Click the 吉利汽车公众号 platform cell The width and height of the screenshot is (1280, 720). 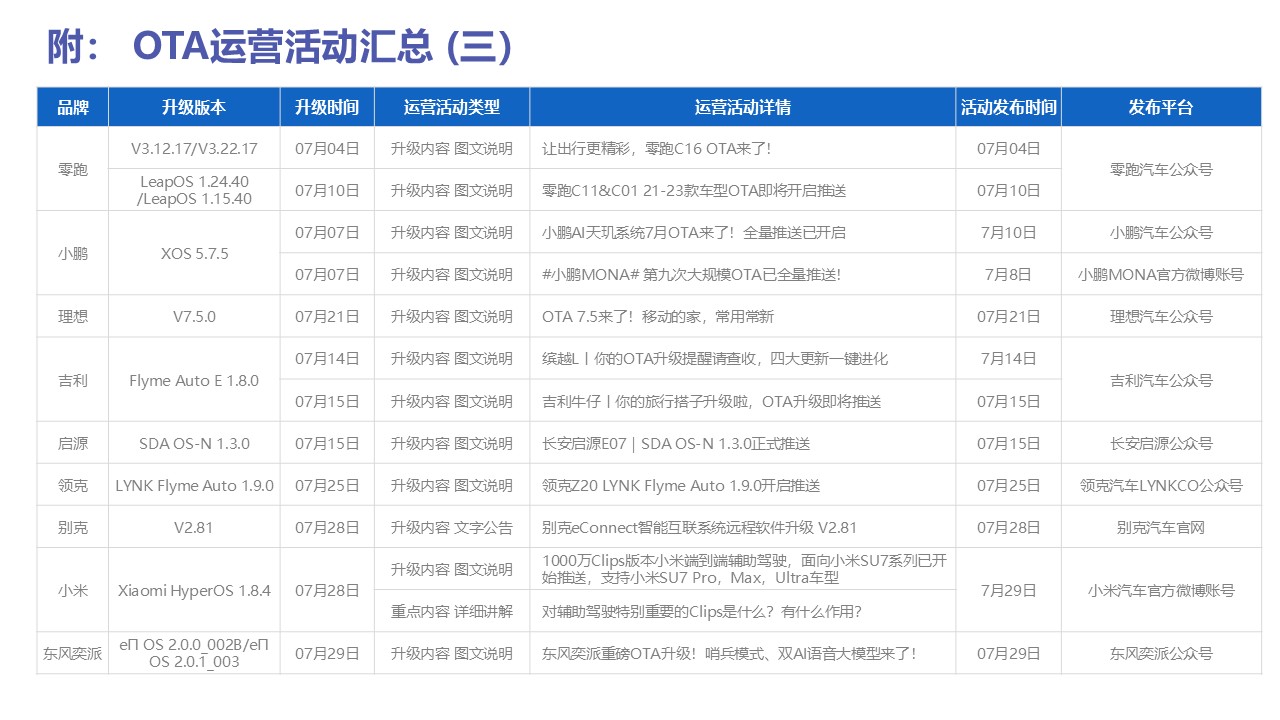click(1161, 380)
